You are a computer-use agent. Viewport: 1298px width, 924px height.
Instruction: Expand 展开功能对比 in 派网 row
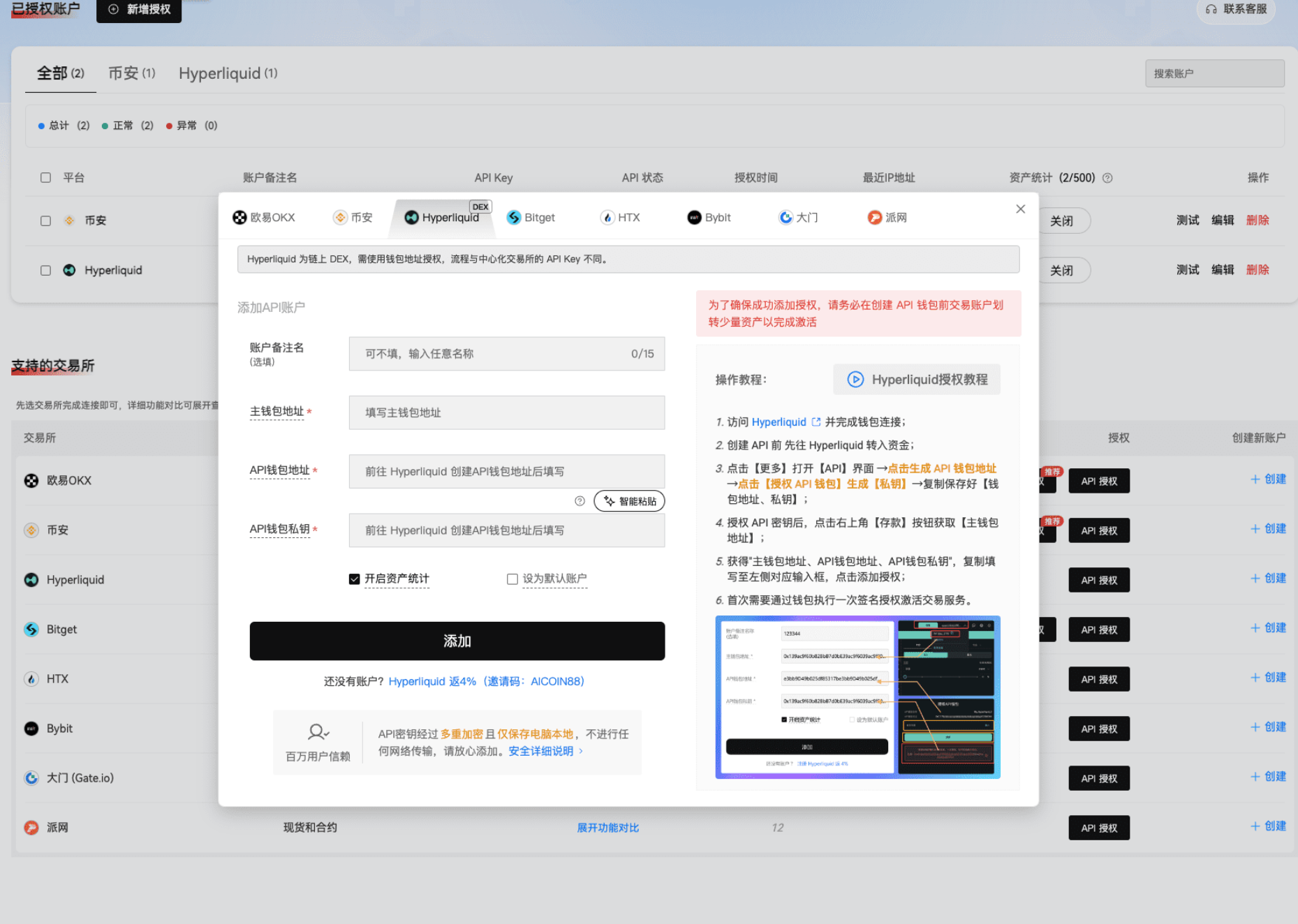(607, 828)
